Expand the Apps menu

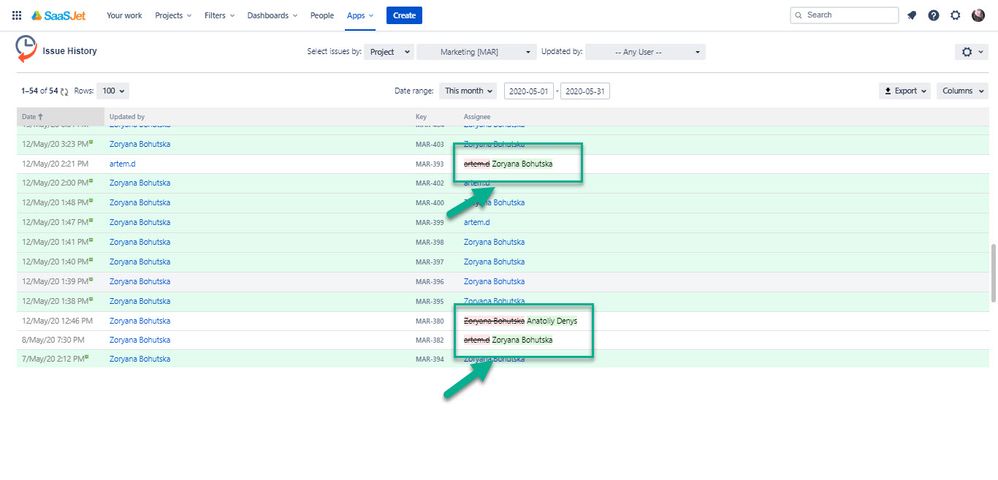[360, 15]
